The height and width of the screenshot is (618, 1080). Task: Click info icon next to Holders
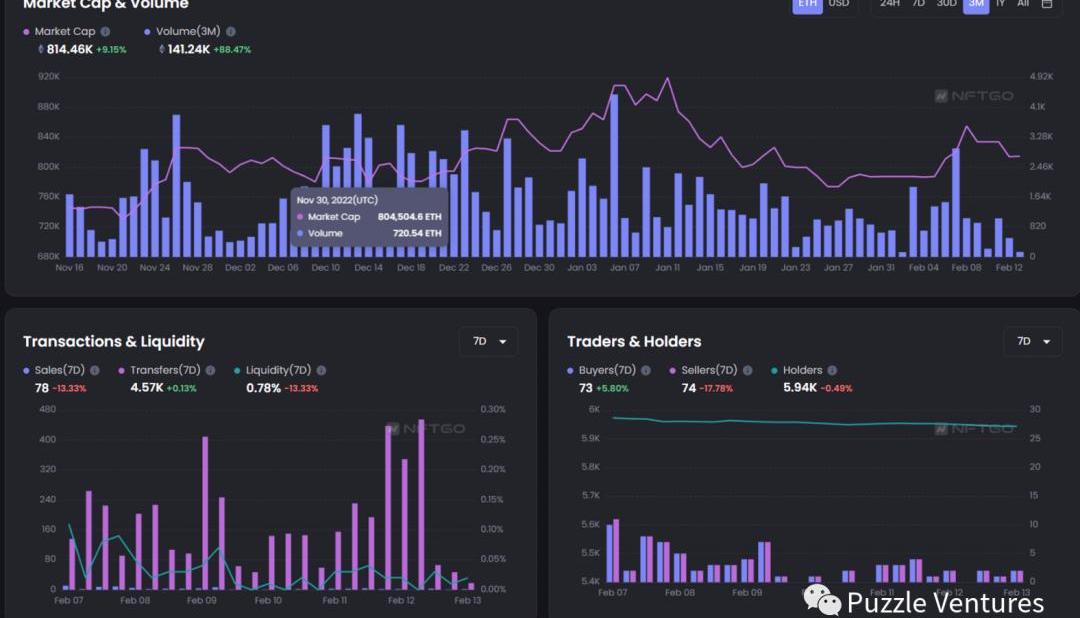click(832, 370)
